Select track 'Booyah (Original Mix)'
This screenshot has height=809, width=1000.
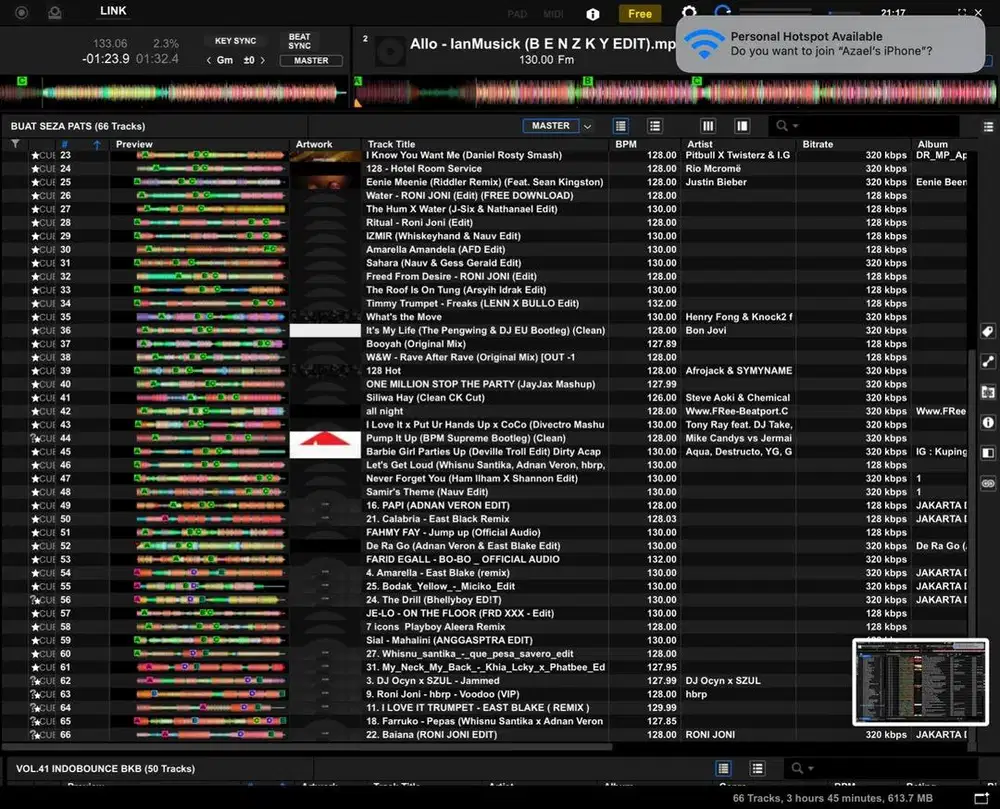(416, 344)
